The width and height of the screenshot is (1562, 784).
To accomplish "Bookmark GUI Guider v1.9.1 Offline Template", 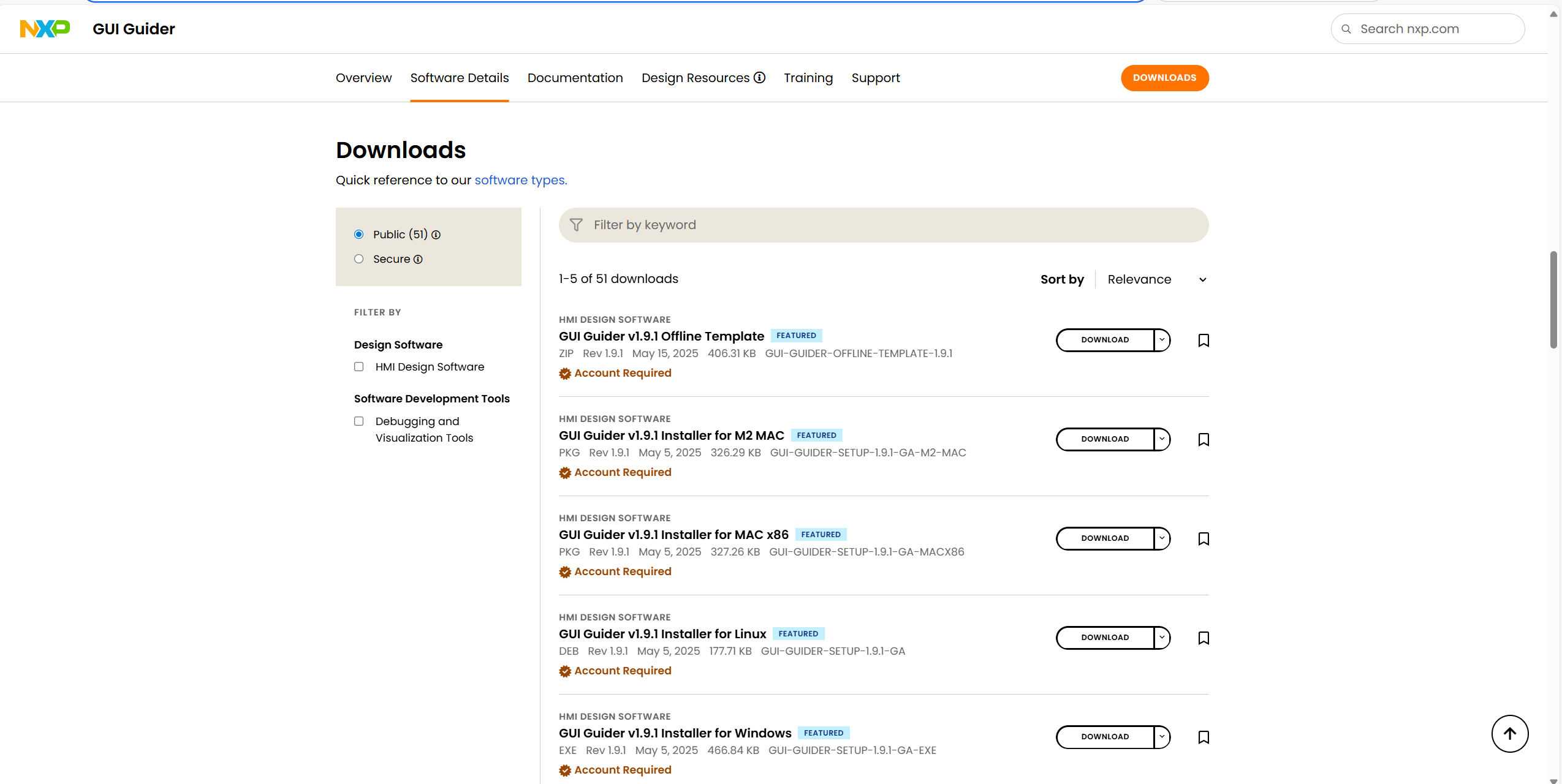I will point(1204,340).
